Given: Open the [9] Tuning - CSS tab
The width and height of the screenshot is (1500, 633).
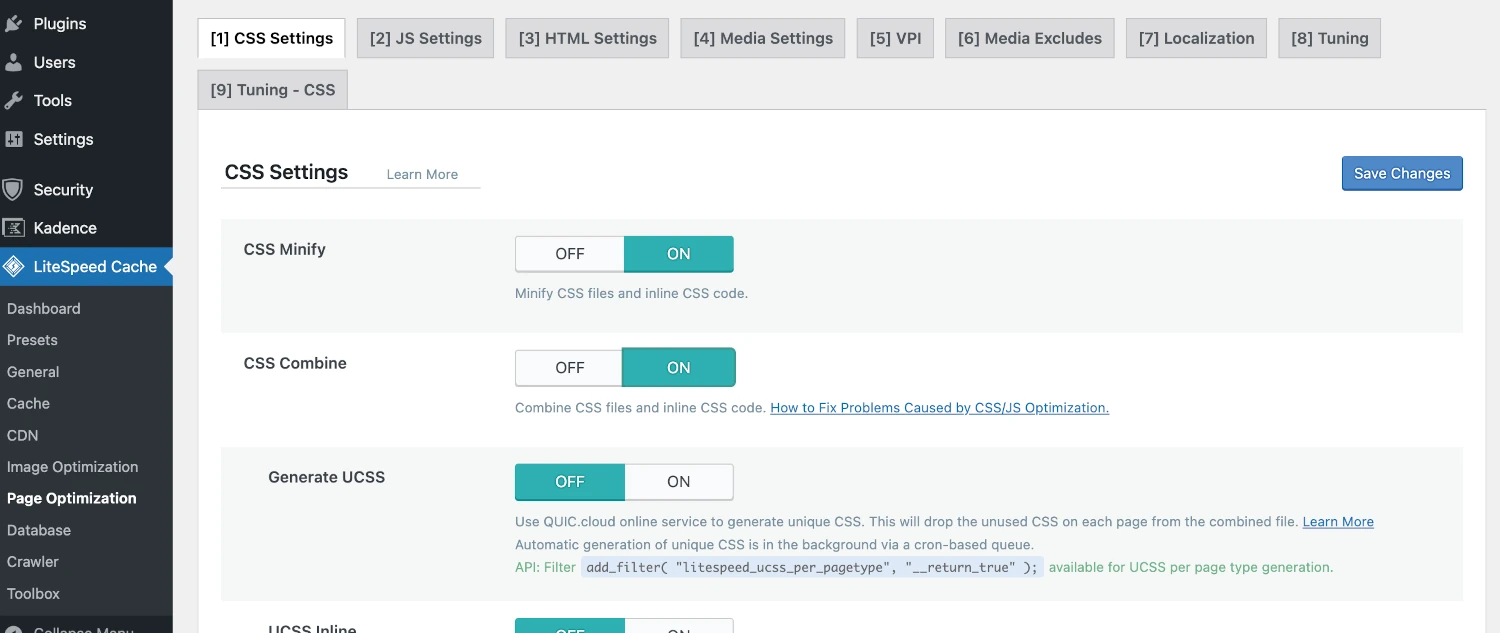Looking at the screenshot, I should pyautogui.click(x=273, y=89).
